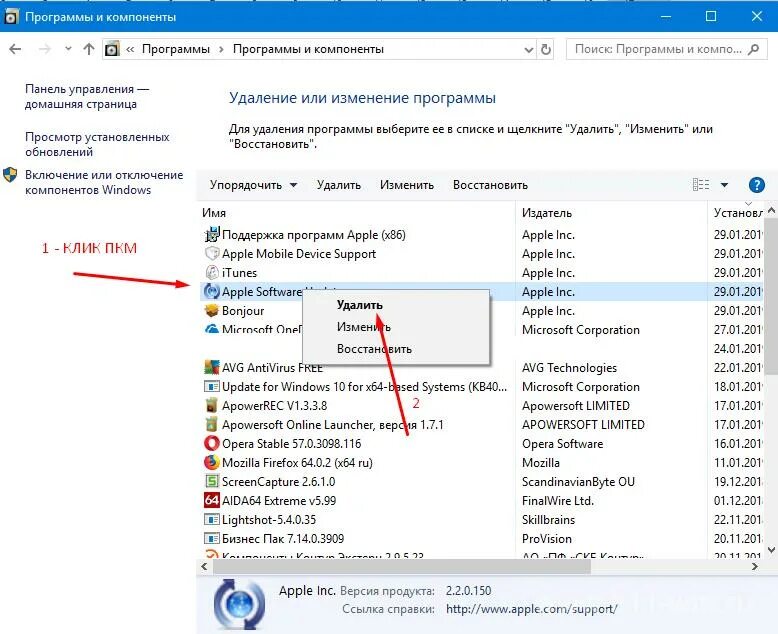This screenshot has width=778, height=634.
Task: Select the AVG AntiVirus FREE icon
Action: (x=212, y=368)
